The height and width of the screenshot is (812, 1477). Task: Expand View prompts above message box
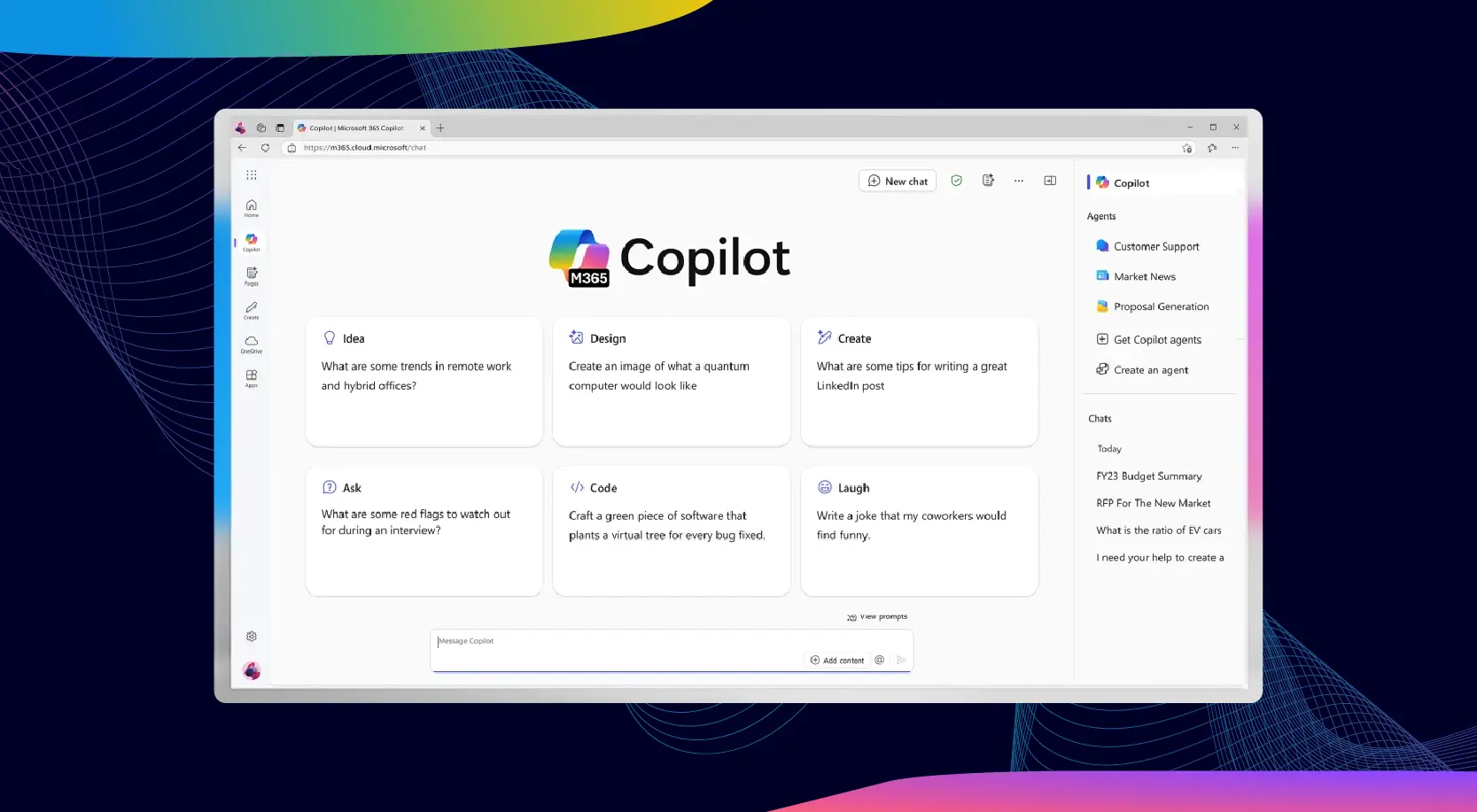click(877, 617)
